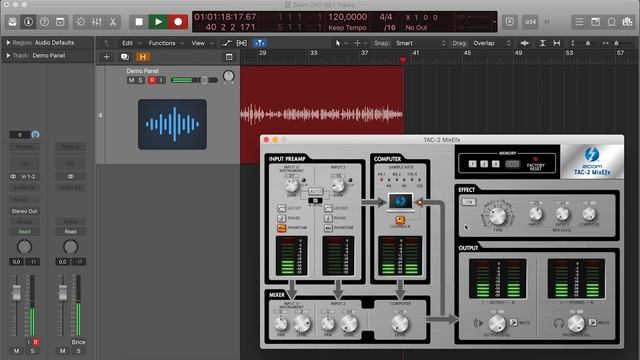
Task: Click the blue waveform track icon thumbnail
Action: coord(172,124)
